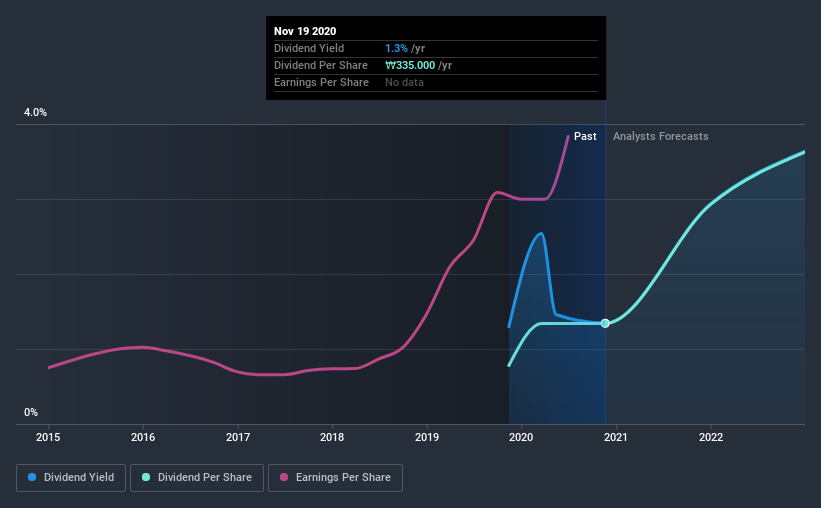Image resolution: width=821 pixels, height=508 pixels.
Task: Click the highlighted data point marker on chart
Action: coord(605,323)
